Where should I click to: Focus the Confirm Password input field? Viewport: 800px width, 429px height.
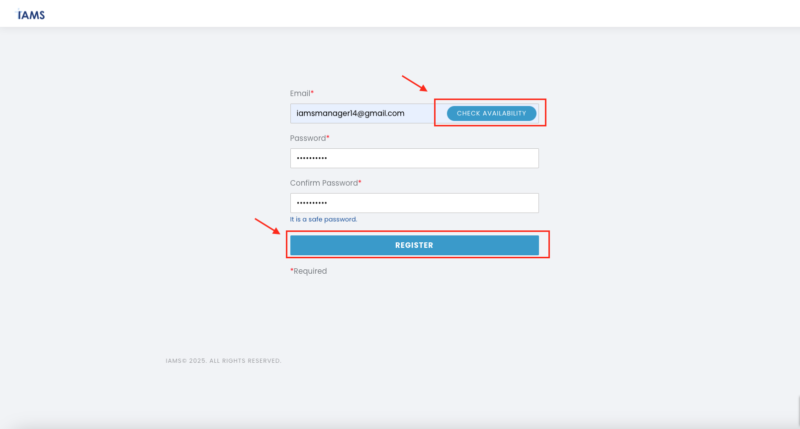(414, 203)
